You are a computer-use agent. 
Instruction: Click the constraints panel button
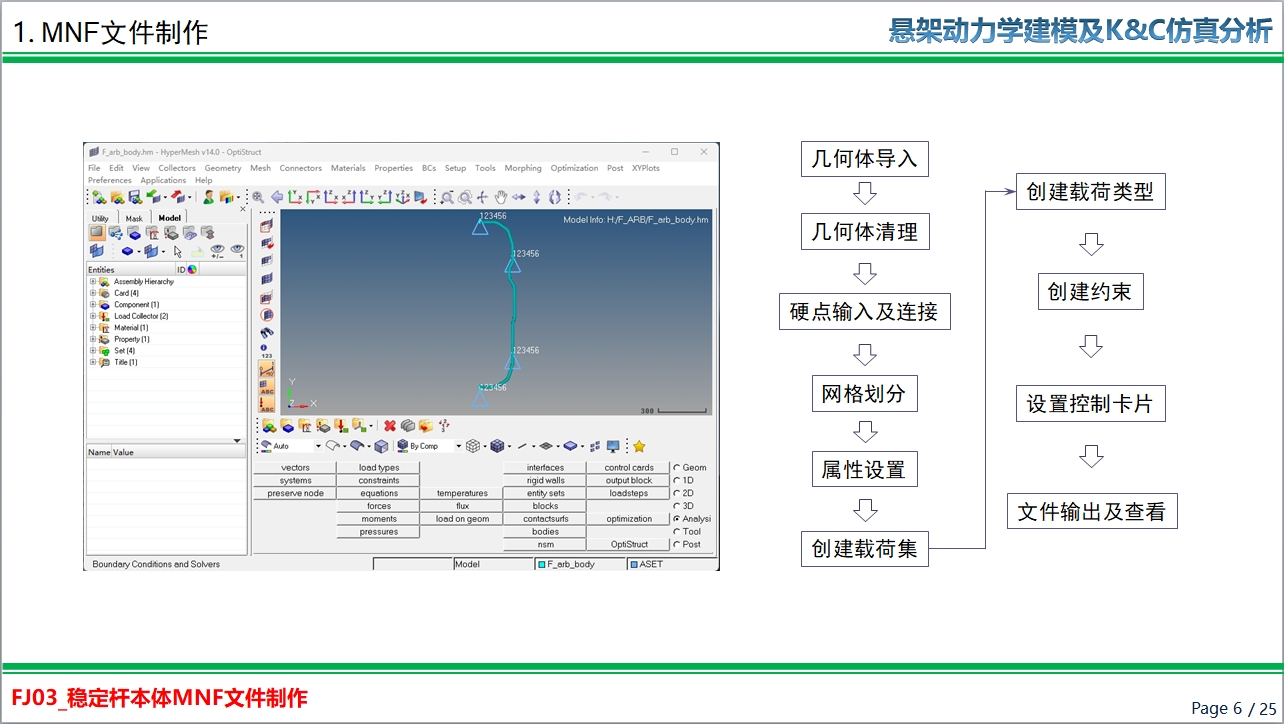(x=379, y=480)
